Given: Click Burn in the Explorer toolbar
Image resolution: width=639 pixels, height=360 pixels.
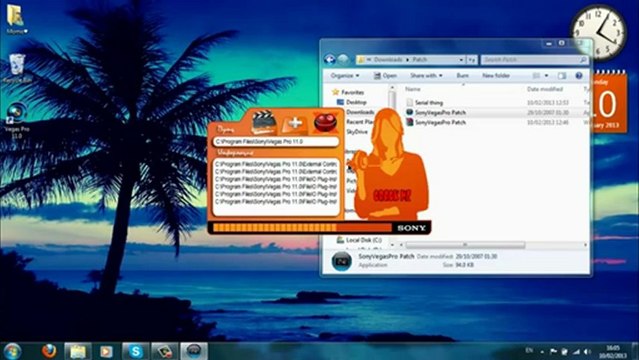Looking at the screenshot, I should pos(463,76).
